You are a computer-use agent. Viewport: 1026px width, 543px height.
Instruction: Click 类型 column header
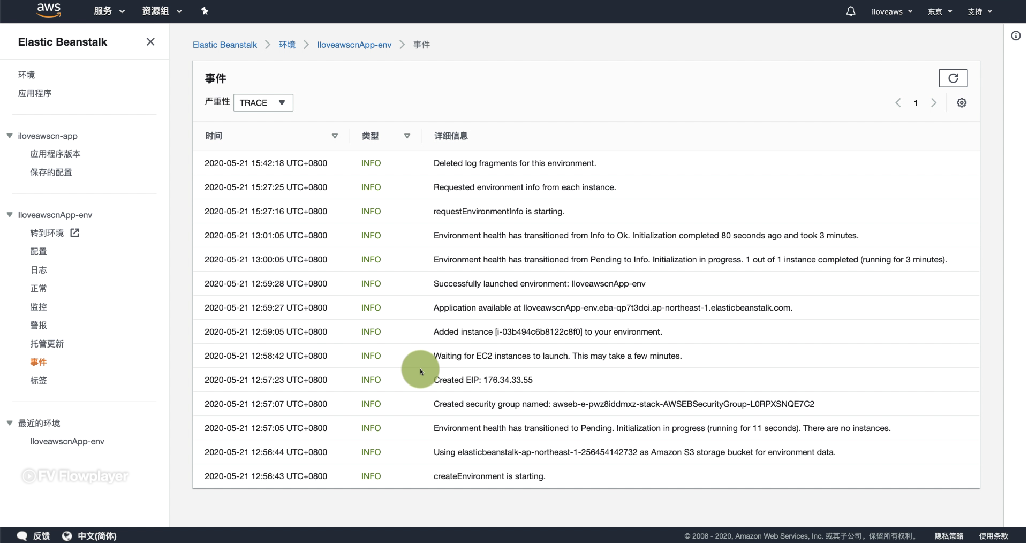click(370, 136)
